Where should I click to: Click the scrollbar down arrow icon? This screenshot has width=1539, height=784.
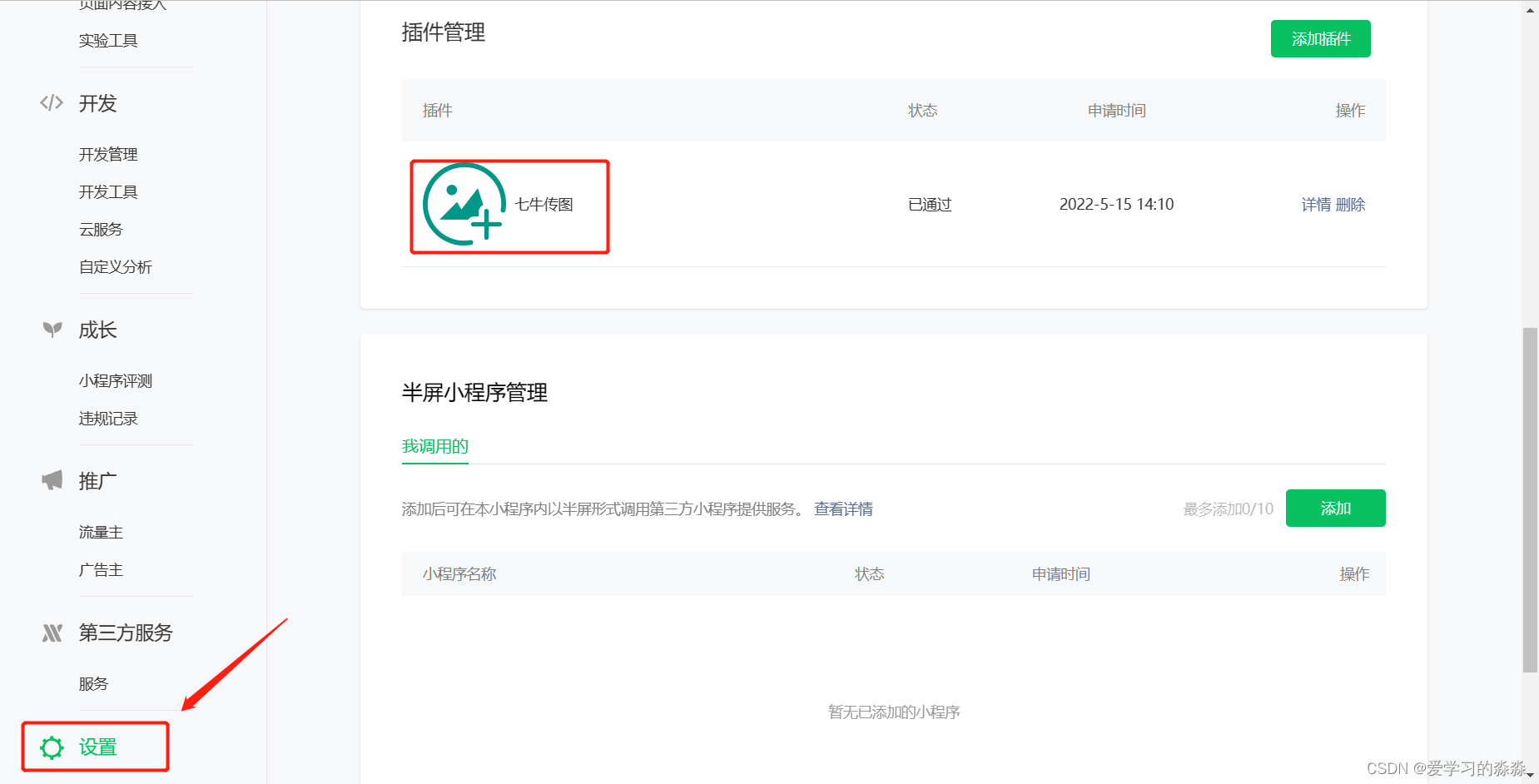[1531, 776]
